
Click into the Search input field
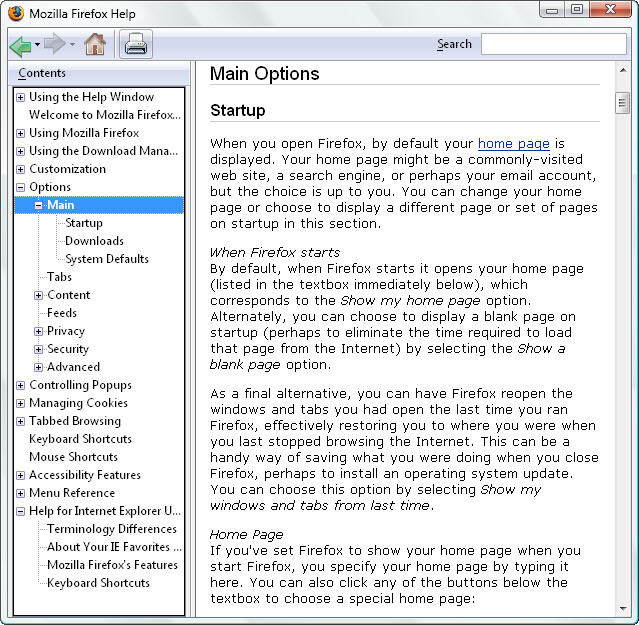point(553,44)
